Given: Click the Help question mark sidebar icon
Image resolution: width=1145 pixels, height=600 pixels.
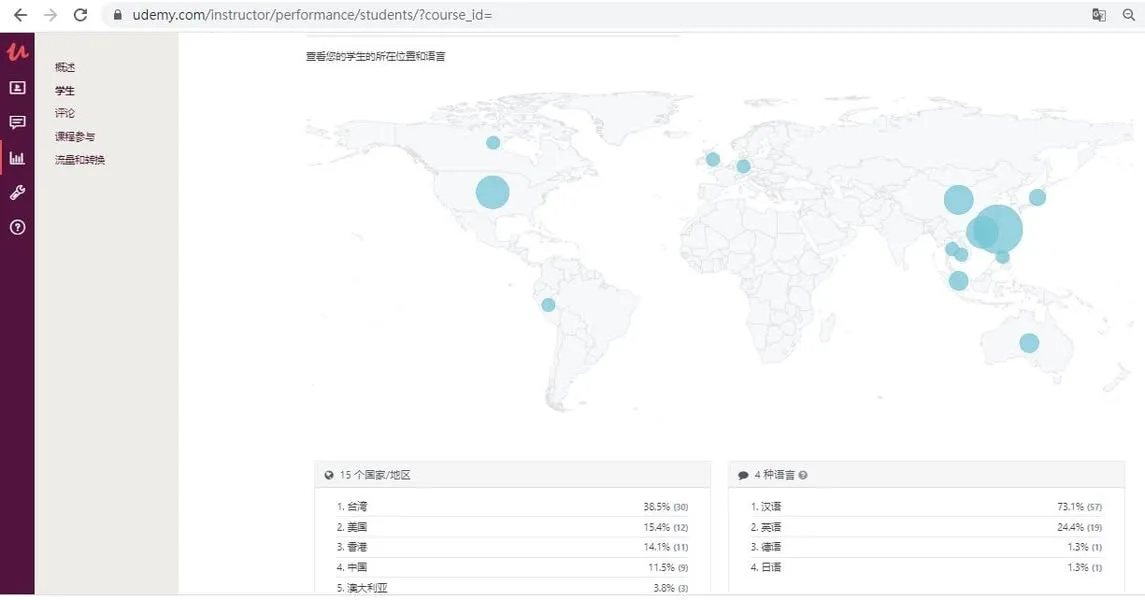Looking at the screenshot, I should tap(17, 228).
